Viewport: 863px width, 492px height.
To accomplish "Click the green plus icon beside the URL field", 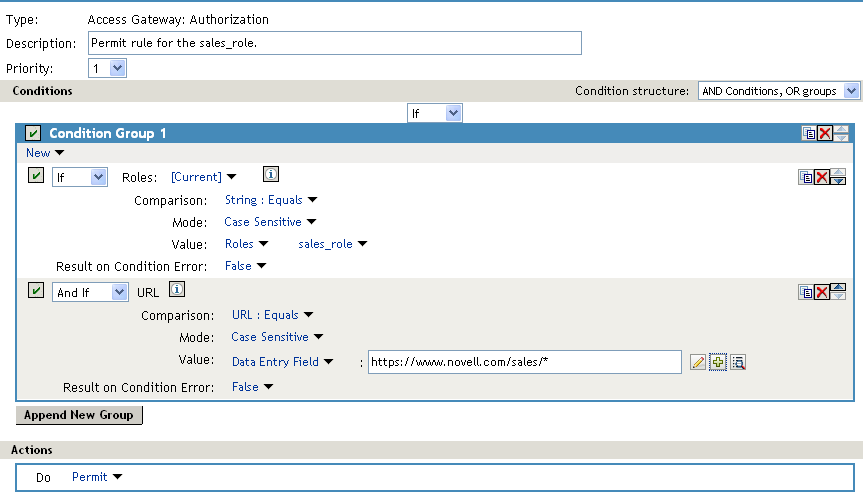I will pyautogui.click(x=718, y=362).
